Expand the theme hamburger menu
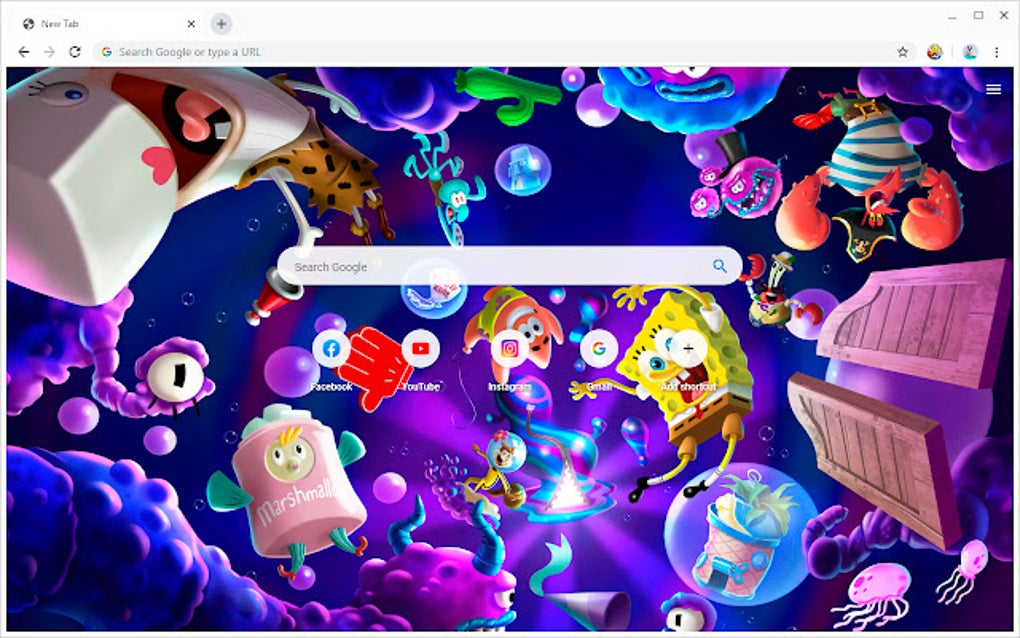This screenshot has height=638, width=1020. click(x=993, y=88)
